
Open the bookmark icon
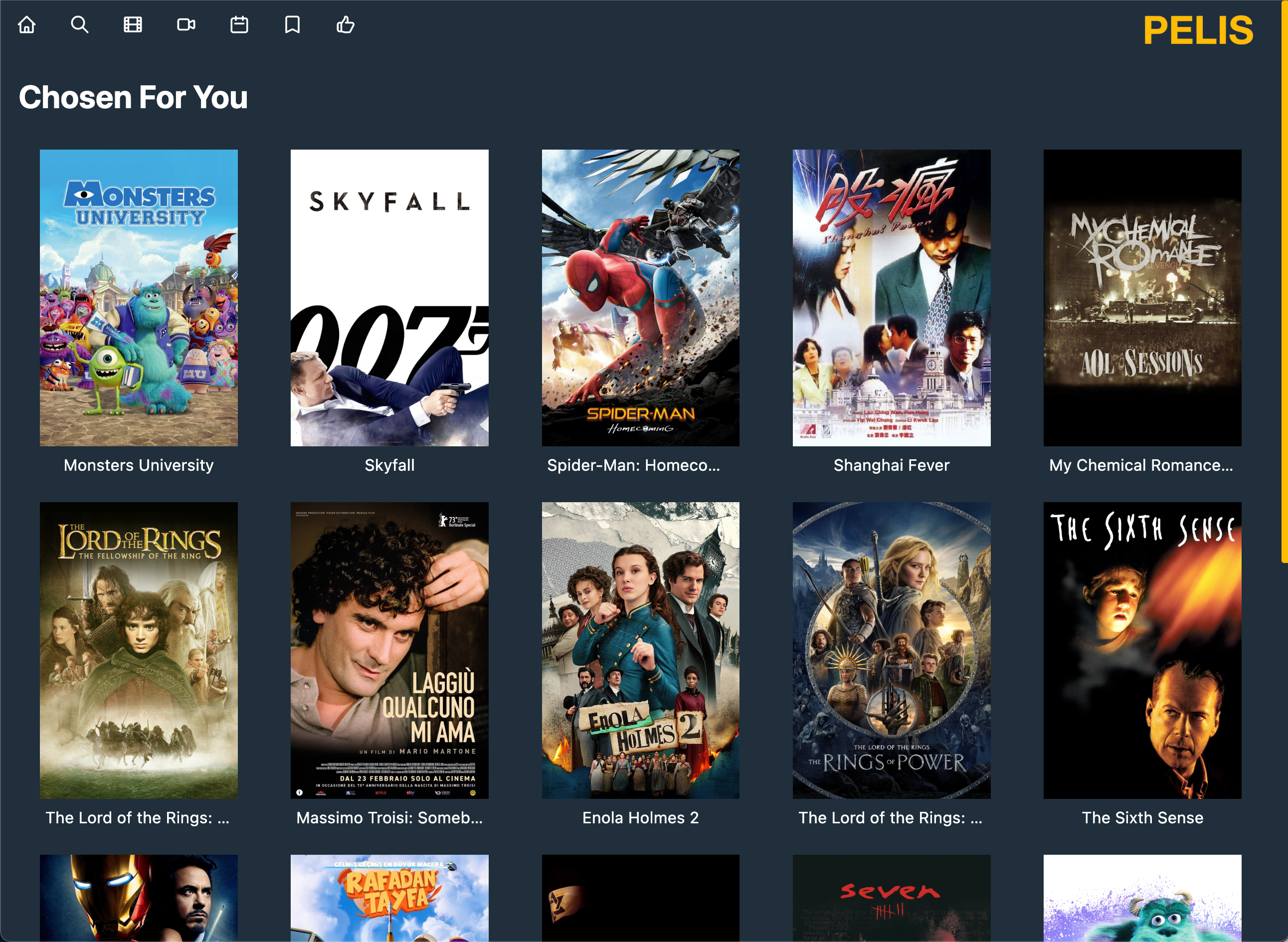coord(293,25)
